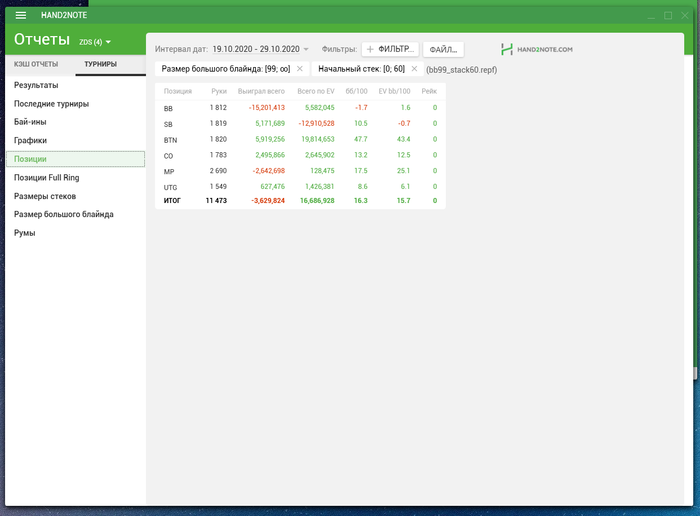This screenshot has width=700, height=516.
Task: Click the 2 690 hands cell for MP
Action: (218, 171)
